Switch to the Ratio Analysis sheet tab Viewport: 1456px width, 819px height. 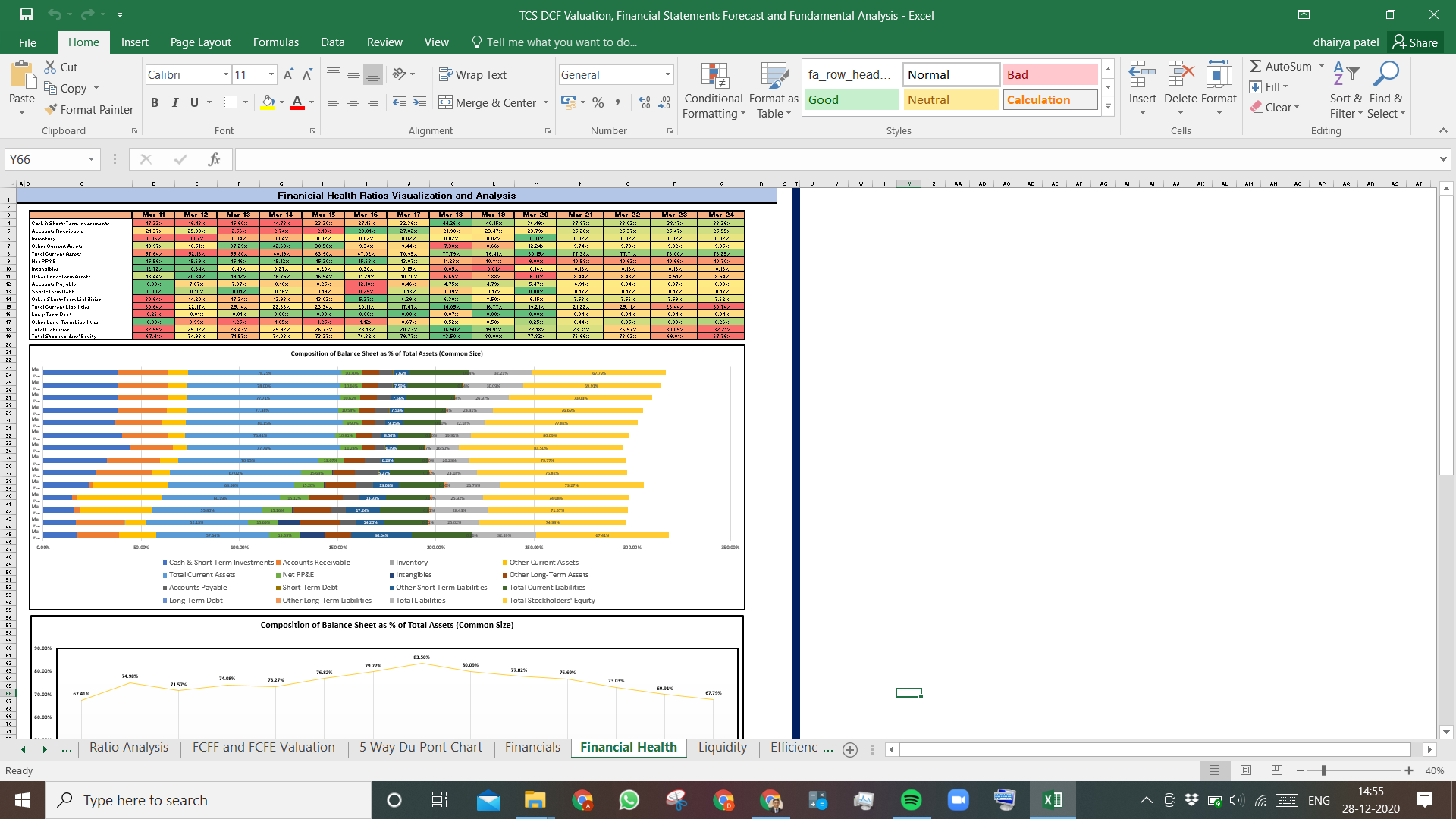129,747
